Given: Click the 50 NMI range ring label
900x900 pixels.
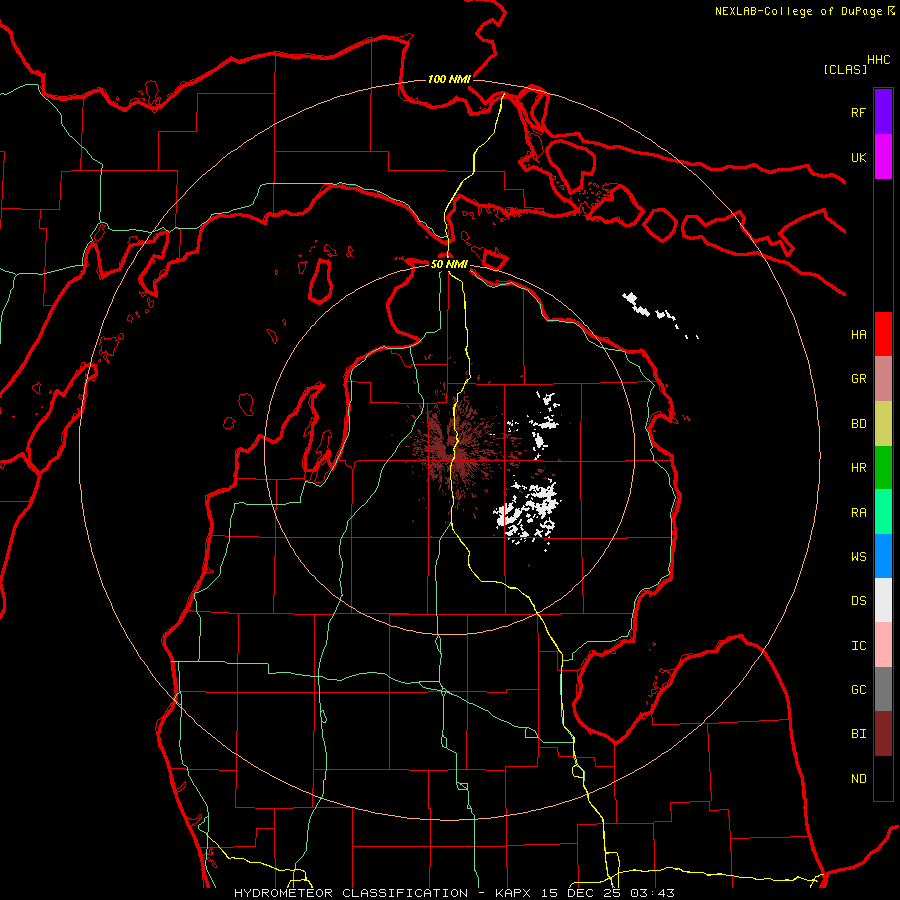Looking at the screenshot, I should click(449, 264).
